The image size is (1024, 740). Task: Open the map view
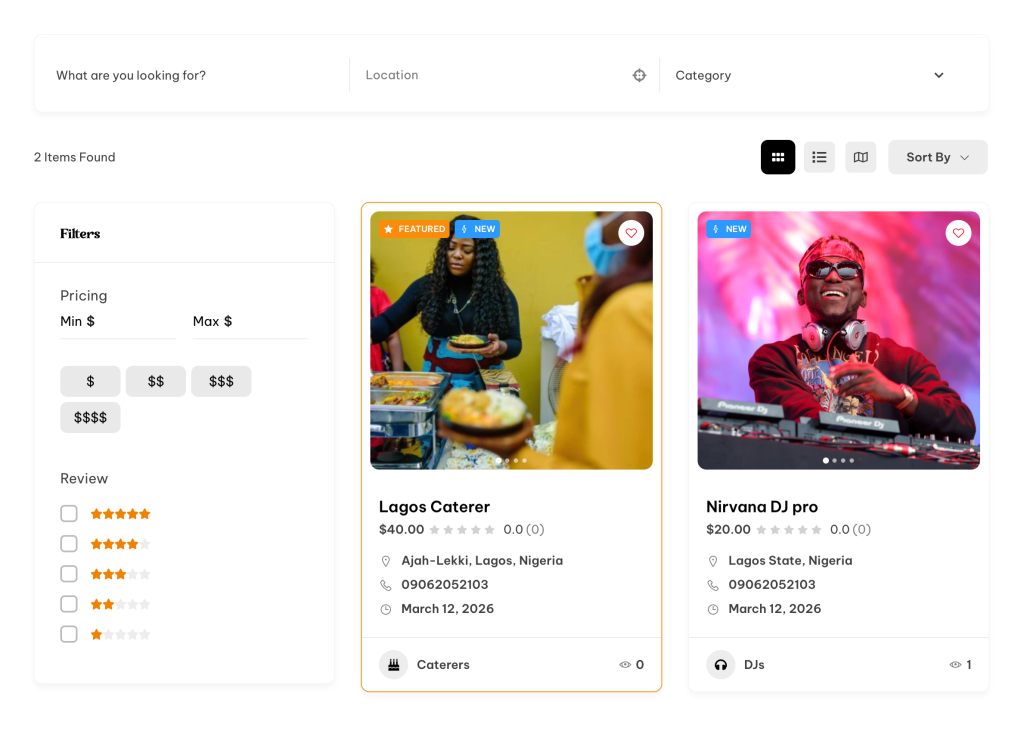(860, 157)
